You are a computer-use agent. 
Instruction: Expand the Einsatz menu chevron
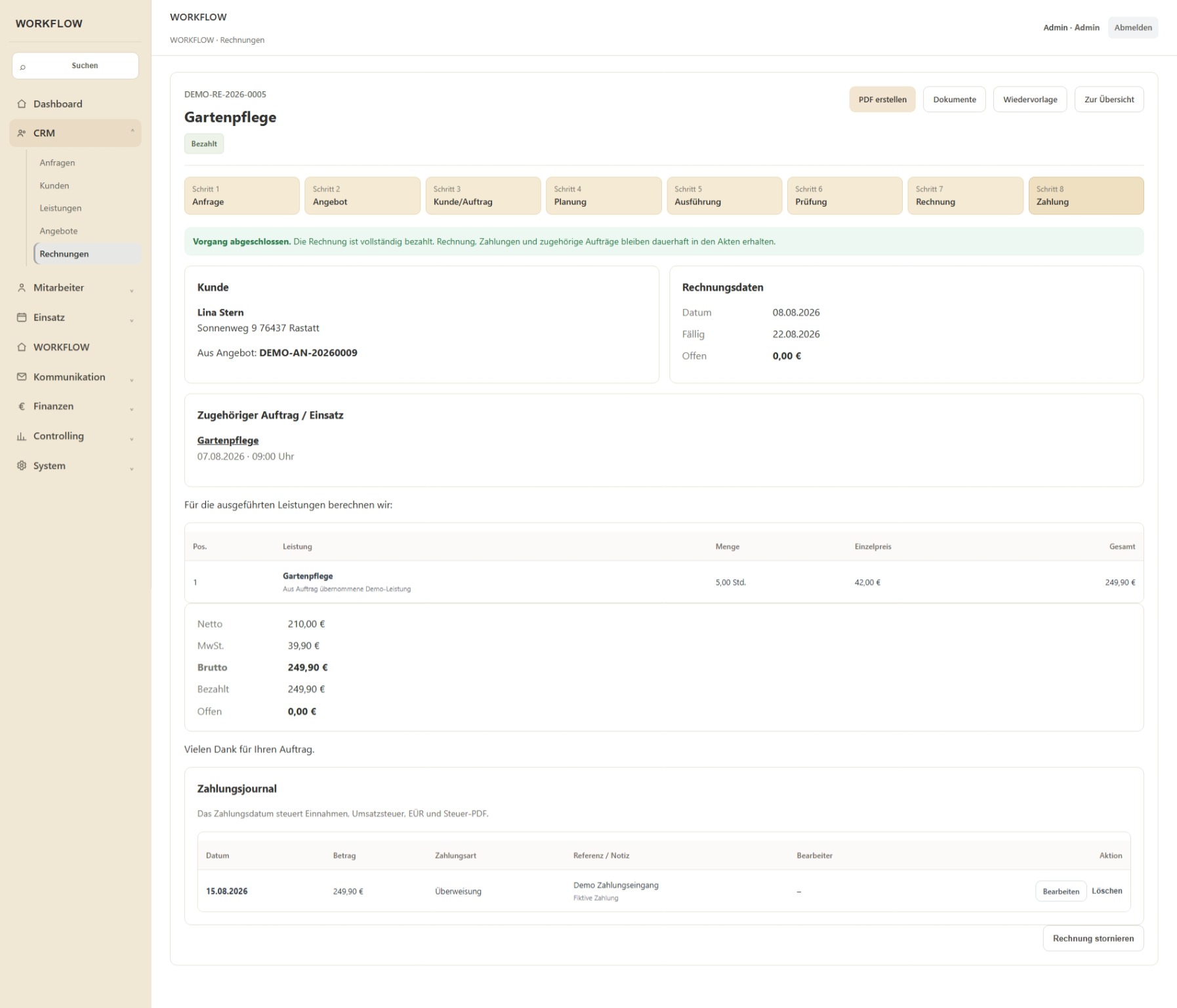click(132, 319)
